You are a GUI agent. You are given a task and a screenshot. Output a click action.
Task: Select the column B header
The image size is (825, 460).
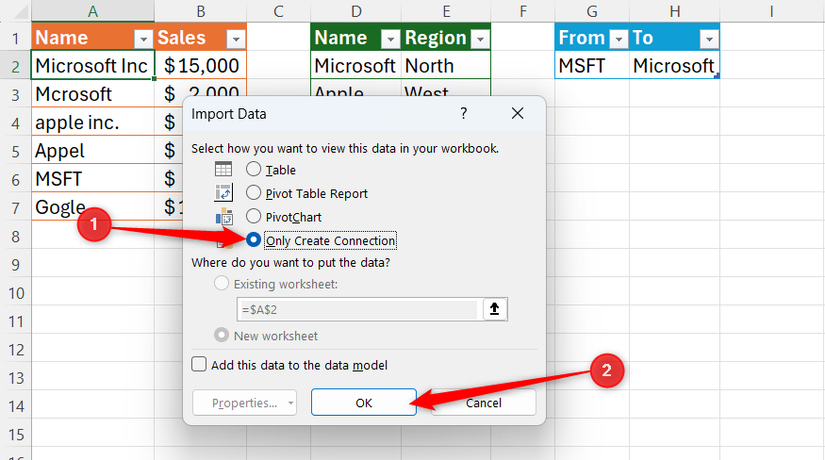(200, 11)
